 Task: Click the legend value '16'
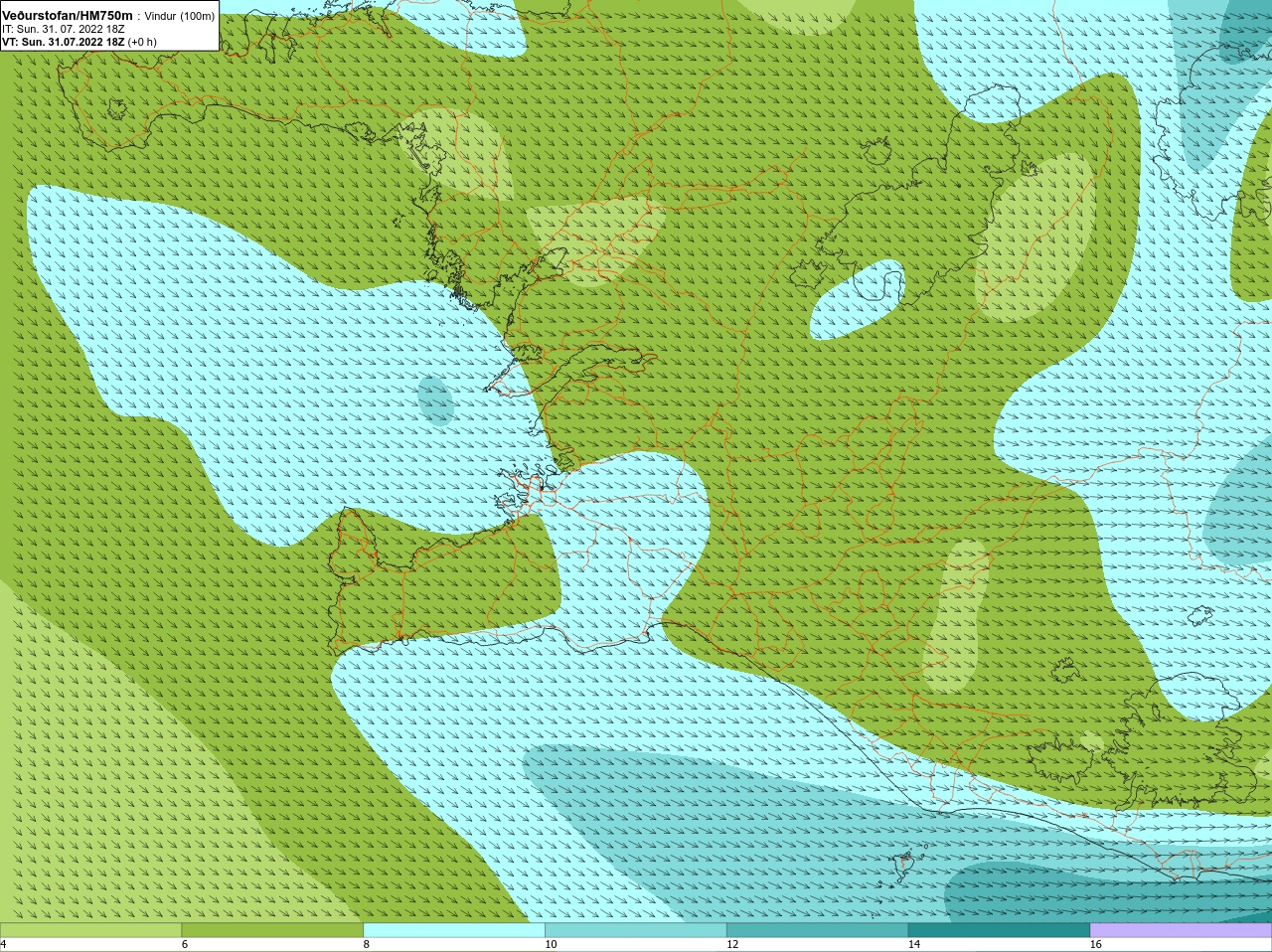(1096, 944)
